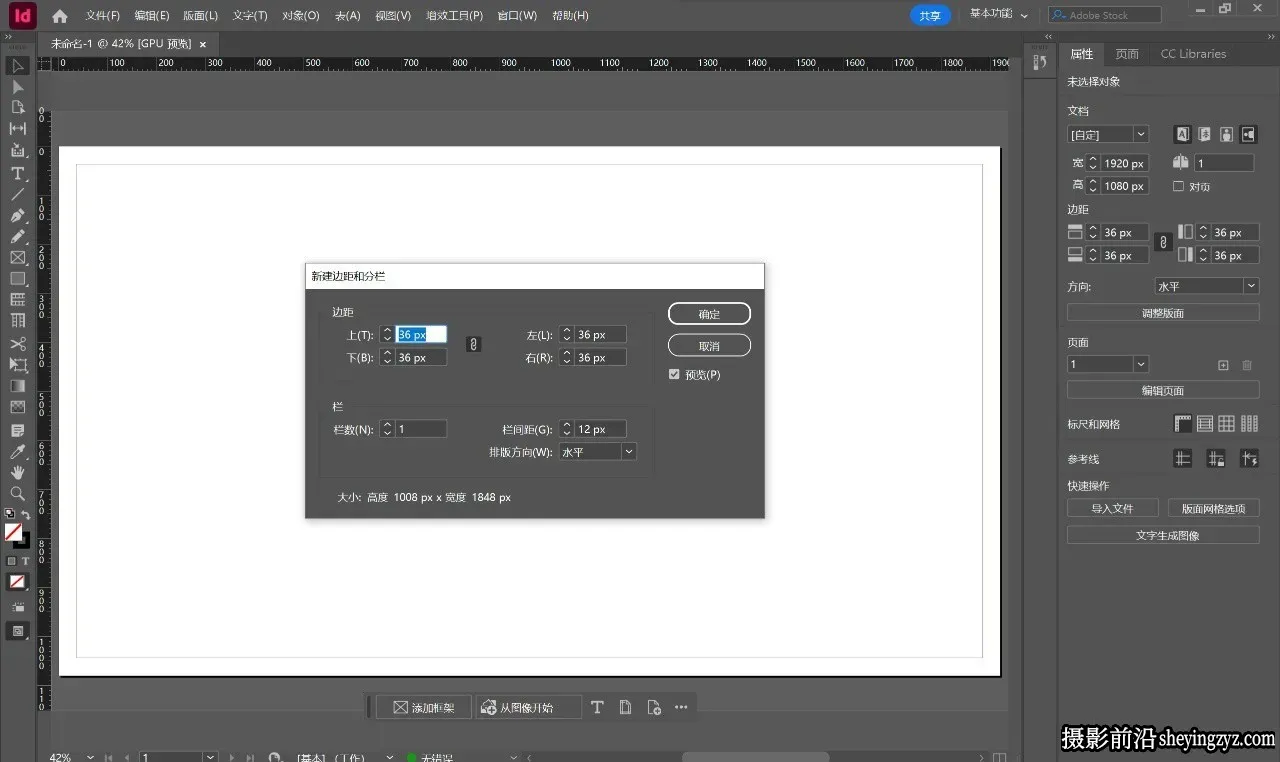Toggle the 对页 facing pages checkbox
1280x762 pixels.
pos(1179,186)
